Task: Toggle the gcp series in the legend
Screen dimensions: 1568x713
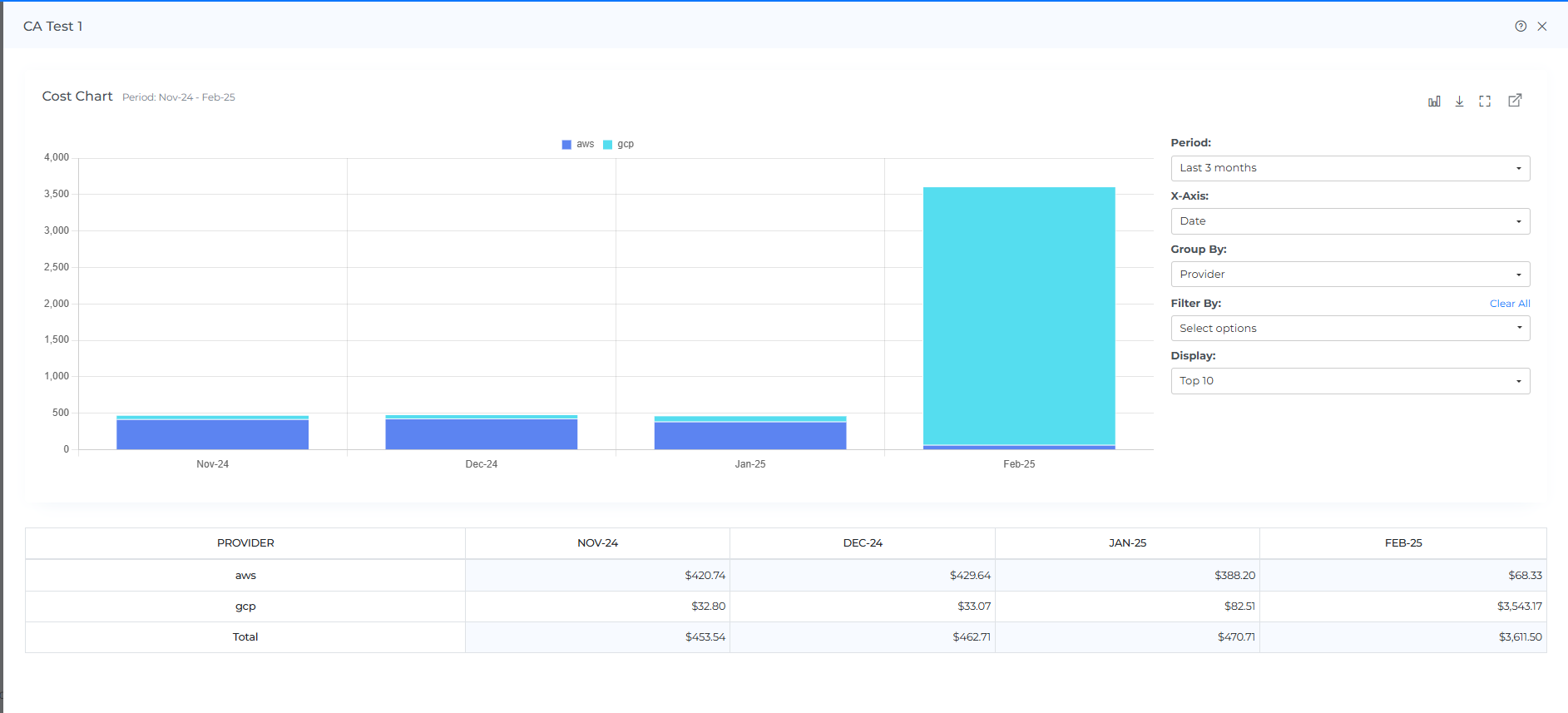Action: [x=619, y=144]
